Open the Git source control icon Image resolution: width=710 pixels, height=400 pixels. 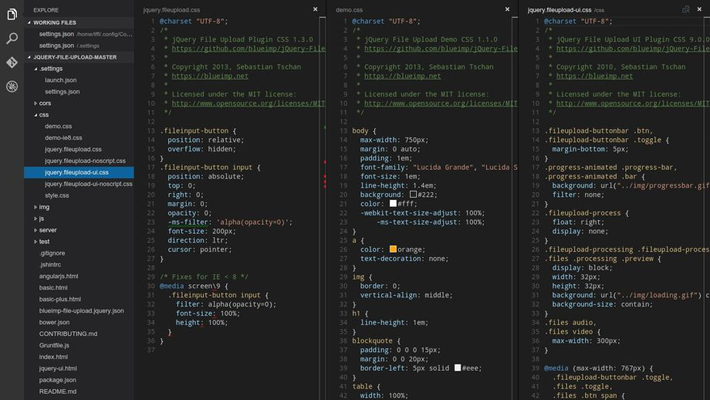12,62
